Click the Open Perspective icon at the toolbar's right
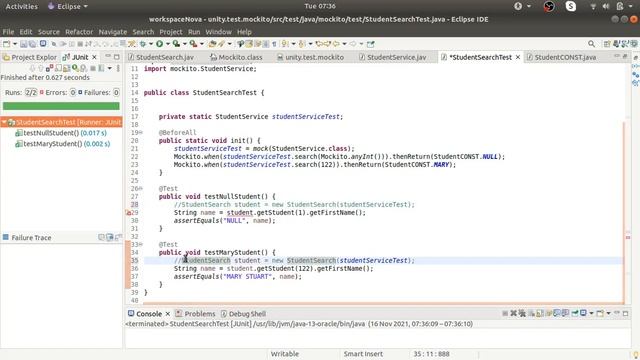640x360 pixels. click(x=607, y=44)
